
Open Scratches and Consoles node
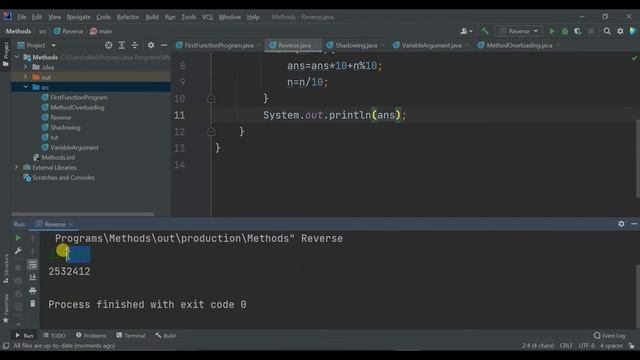[63, 178]
